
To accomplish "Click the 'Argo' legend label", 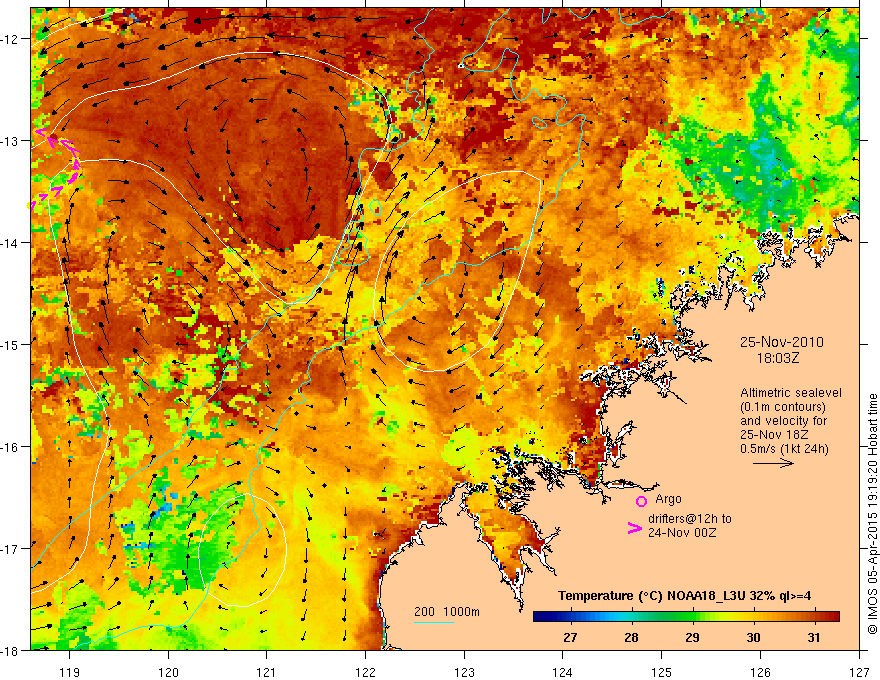I will click(x=668, y=499).
